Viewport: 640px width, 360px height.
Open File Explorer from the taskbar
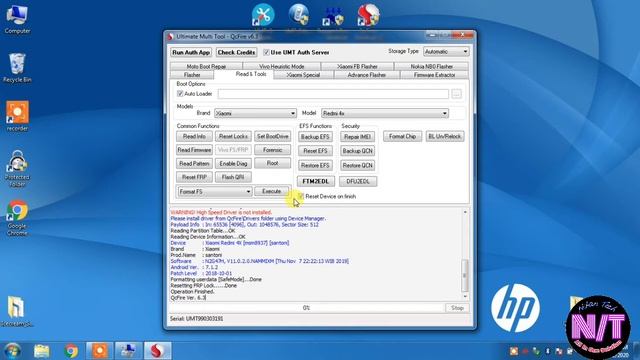tap(42, 351)
